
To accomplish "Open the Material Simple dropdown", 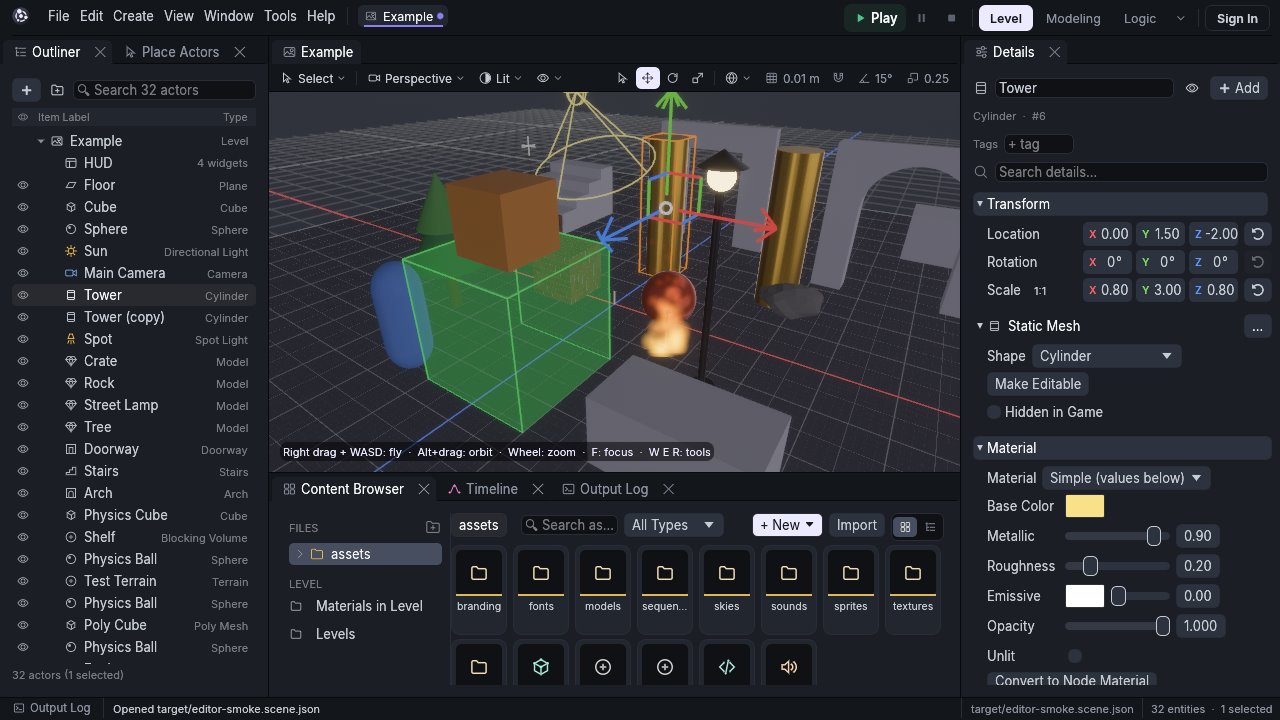I will [1126, 478].
